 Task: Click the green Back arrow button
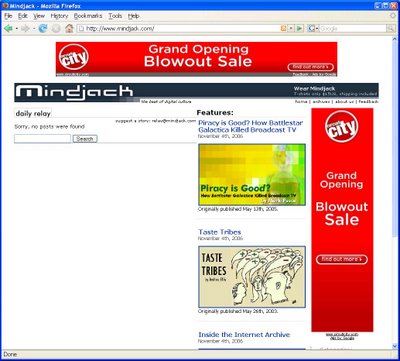point(8,29)
